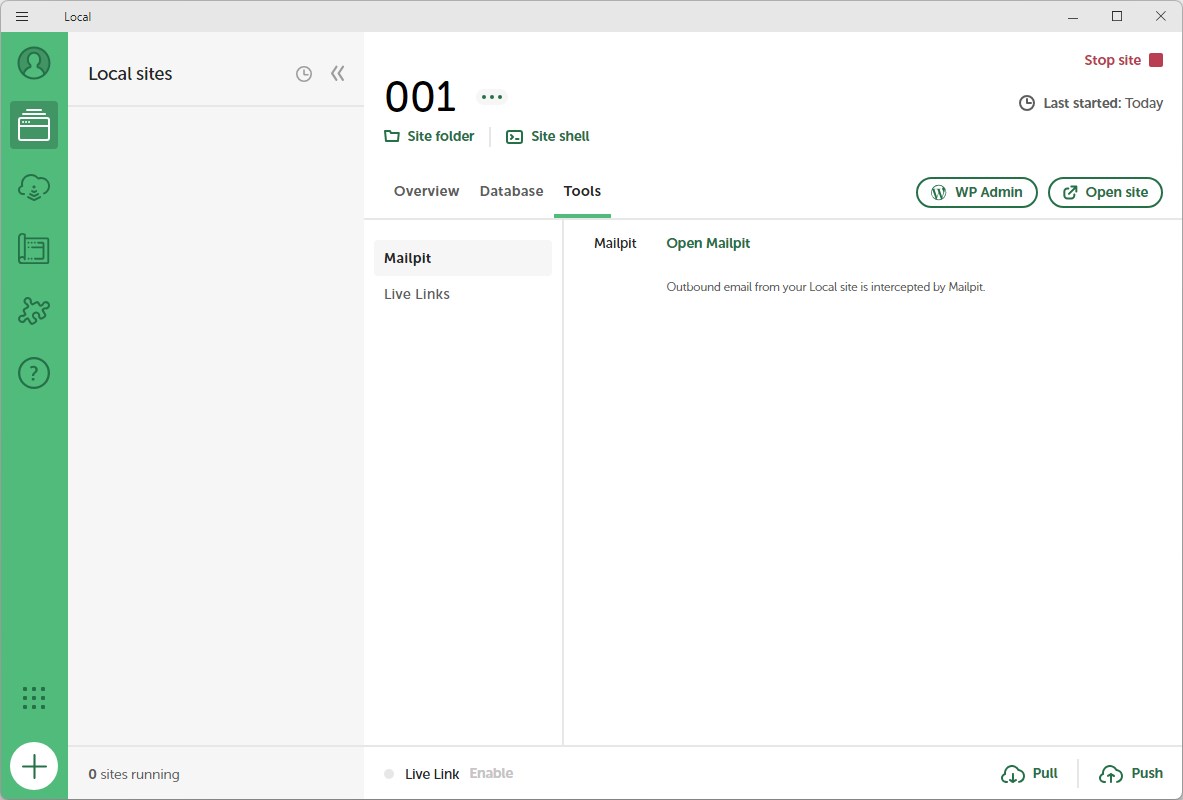Sort sites by the clock icon
This screenshot has width=1183, height=800.
coord(304,74)
